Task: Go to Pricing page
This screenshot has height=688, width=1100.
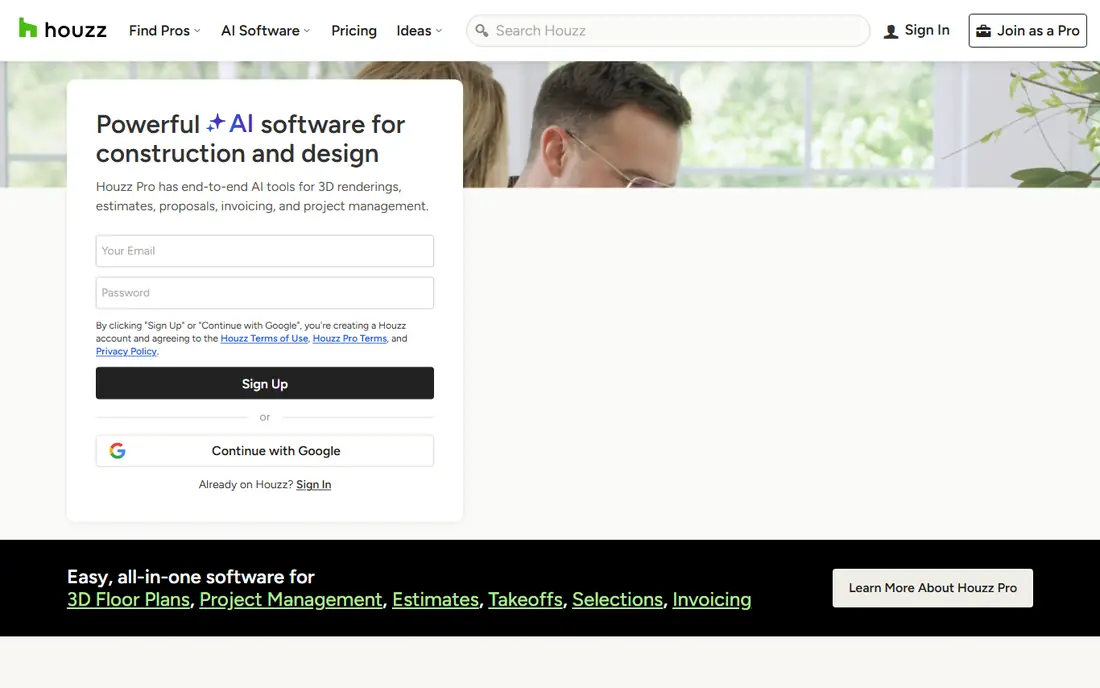Action: [354, 31]
